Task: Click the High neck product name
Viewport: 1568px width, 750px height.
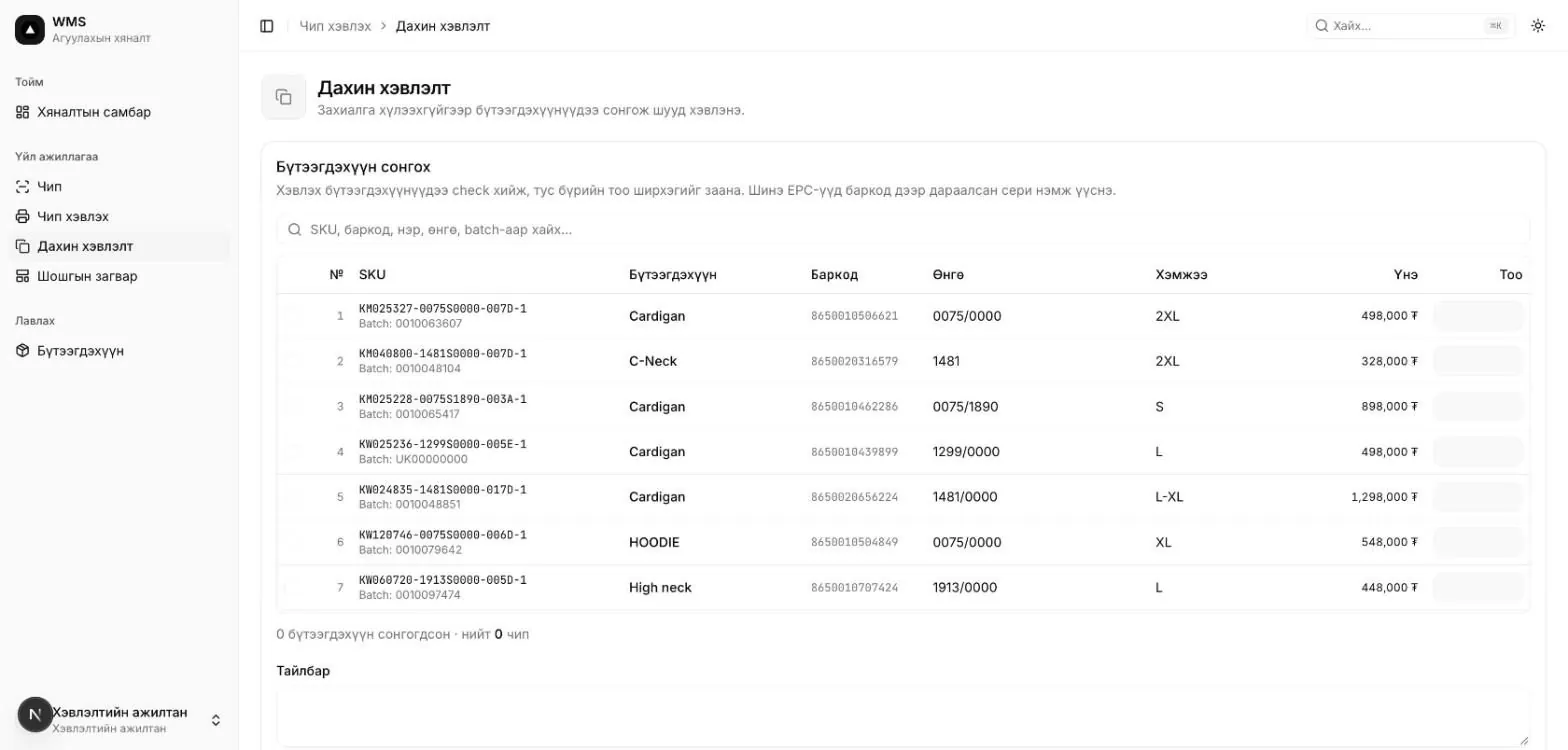Action: click(660, 588)
